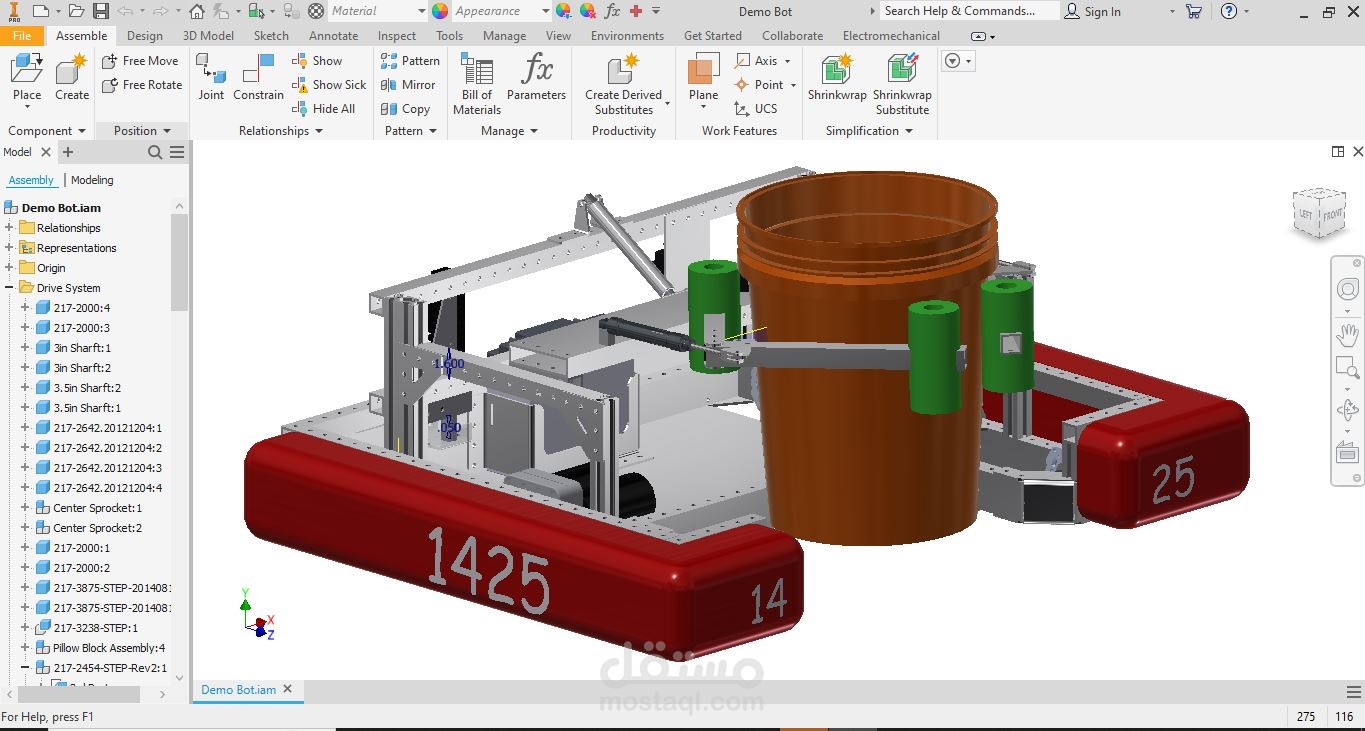Click Show Sick relationships
1365x731 pixels.
point(329,85)
